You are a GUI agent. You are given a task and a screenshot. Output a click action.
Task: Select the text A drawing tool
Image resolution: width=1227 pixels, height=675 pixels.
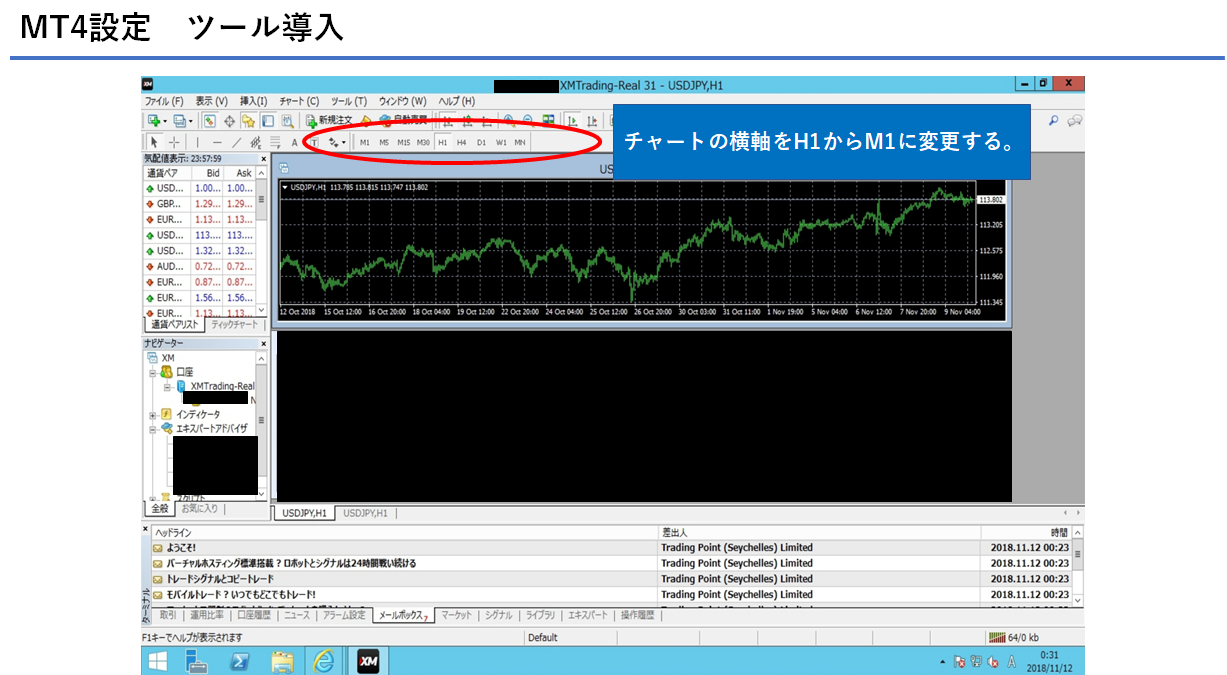(294, 142)
